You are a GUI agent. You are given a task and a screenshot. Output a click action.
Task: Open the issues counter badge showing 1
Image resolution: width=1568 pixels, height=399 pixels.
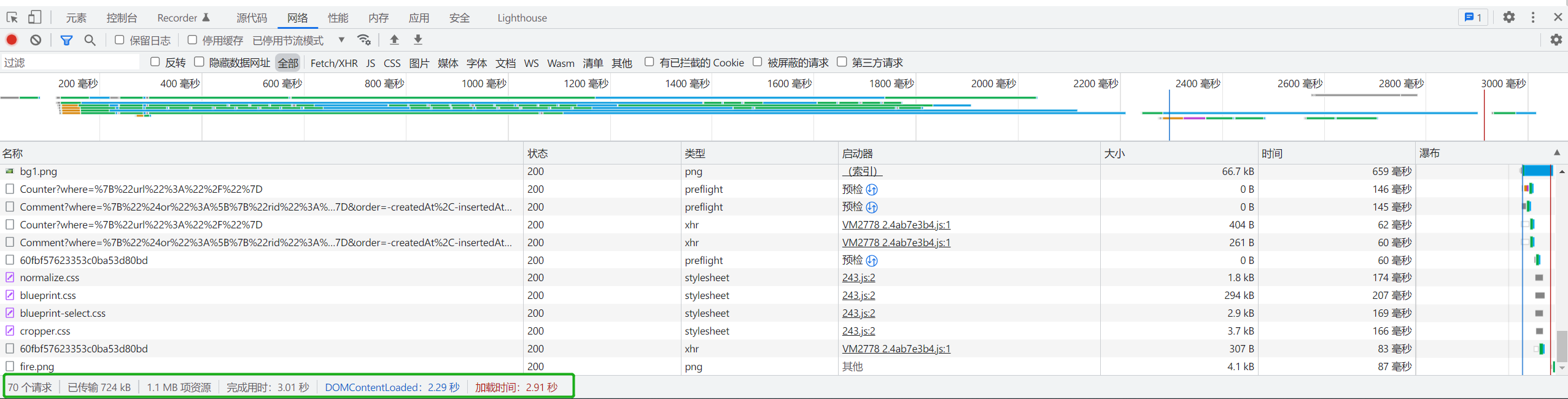point(1473,17)
